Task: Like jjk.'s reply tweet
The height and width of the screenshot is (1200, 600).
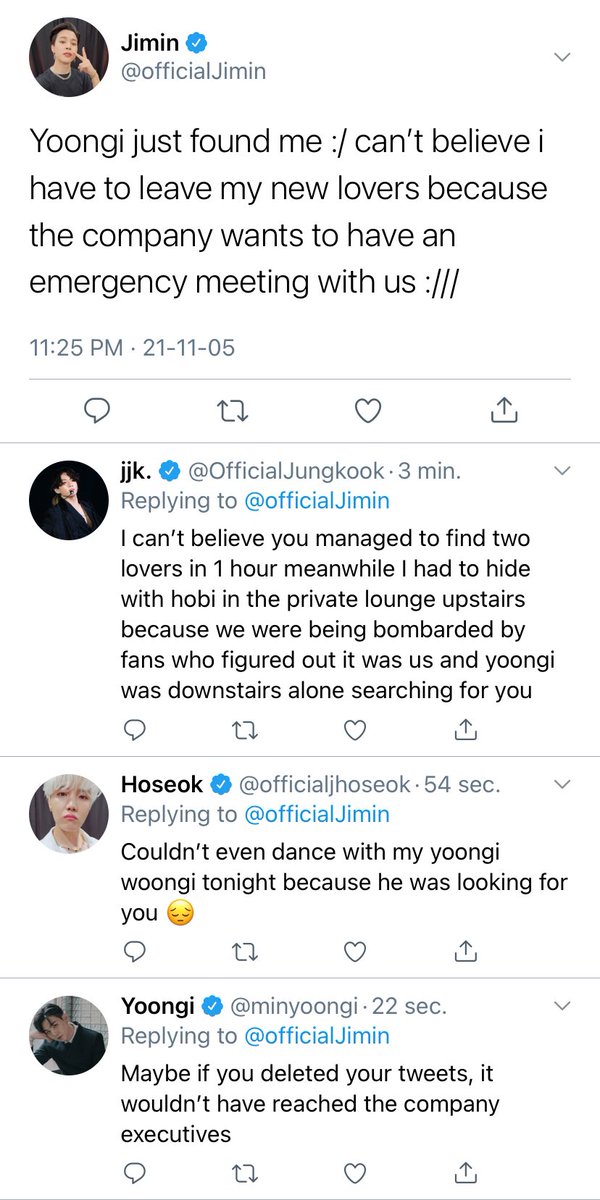Action: pos(354,731)
